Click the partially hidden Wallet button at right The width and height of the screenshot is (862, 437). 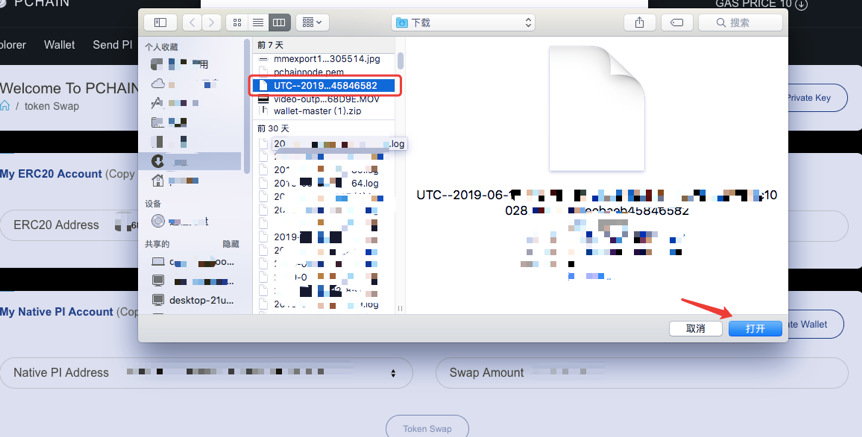pos(816,324)
